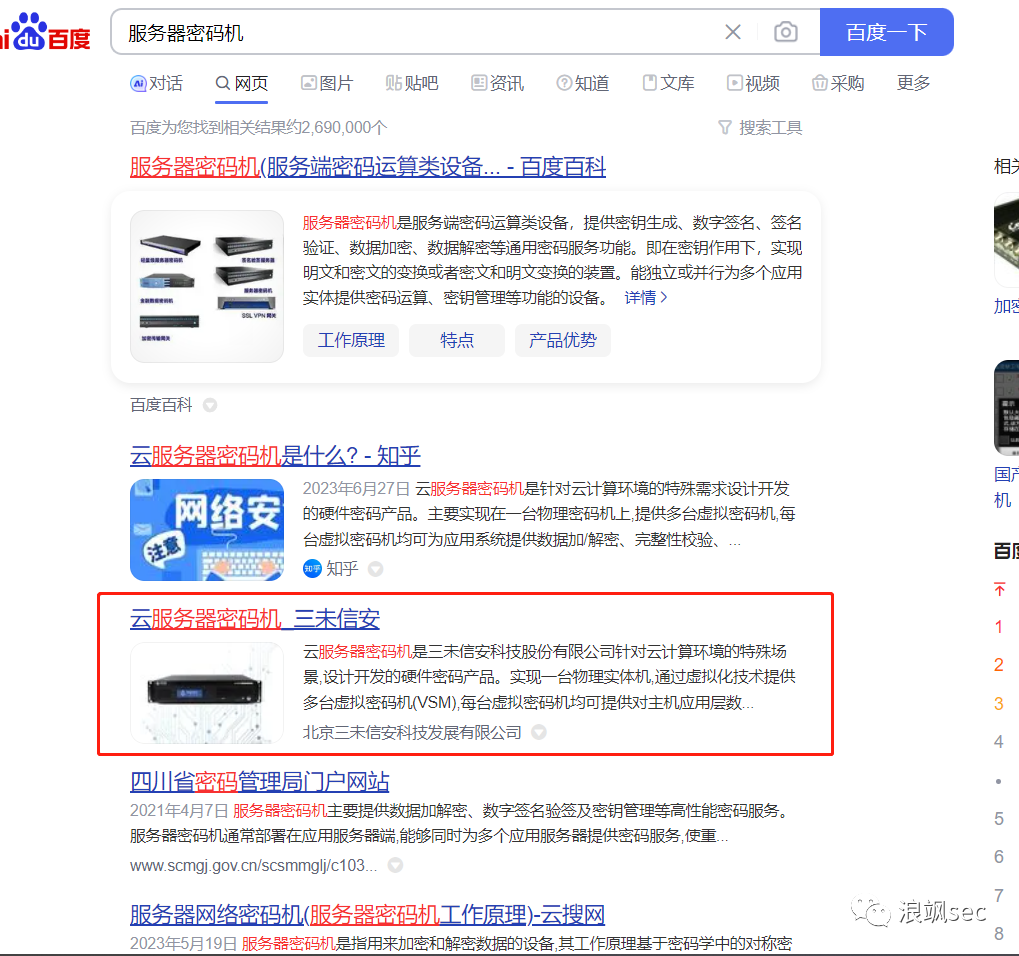Image resolution: width=1019 pixels, height=956 pixels.
Task: Click the 百度百科 source label
Action: pos(161,405)
